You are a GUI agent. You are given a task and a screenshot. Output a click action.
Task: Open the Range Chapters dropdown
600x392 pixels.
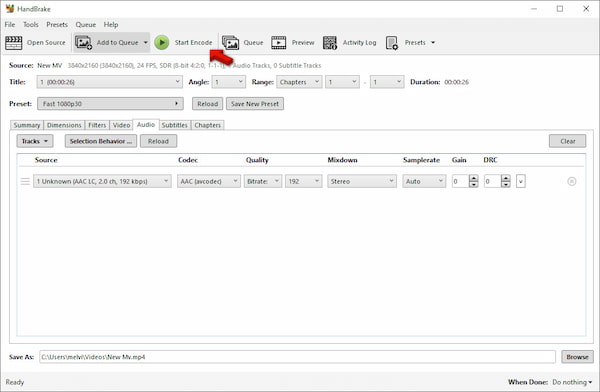pyautogui.click(x=299, y=82)
